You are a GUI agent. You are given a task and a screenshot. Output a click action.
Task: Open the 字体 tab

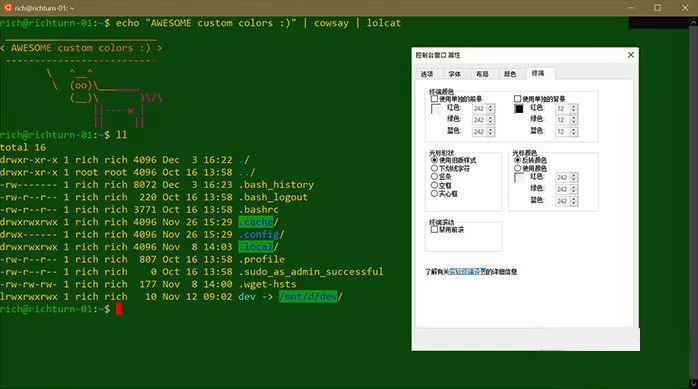(455, 74)
